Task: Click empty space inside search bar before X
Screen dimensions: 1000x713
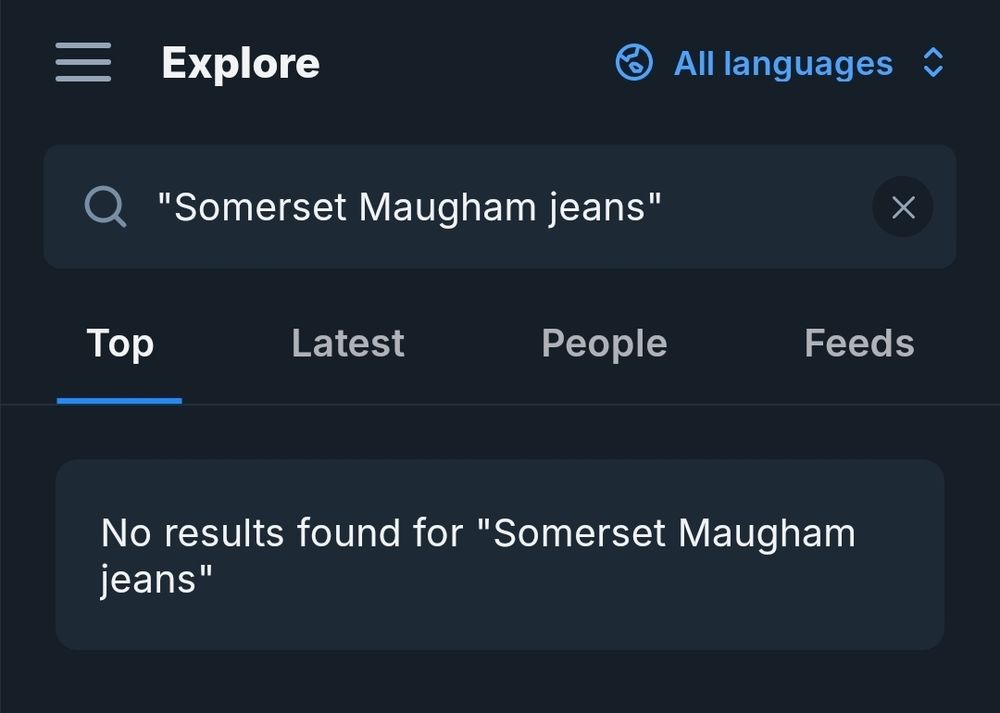Action: [765, 207]
